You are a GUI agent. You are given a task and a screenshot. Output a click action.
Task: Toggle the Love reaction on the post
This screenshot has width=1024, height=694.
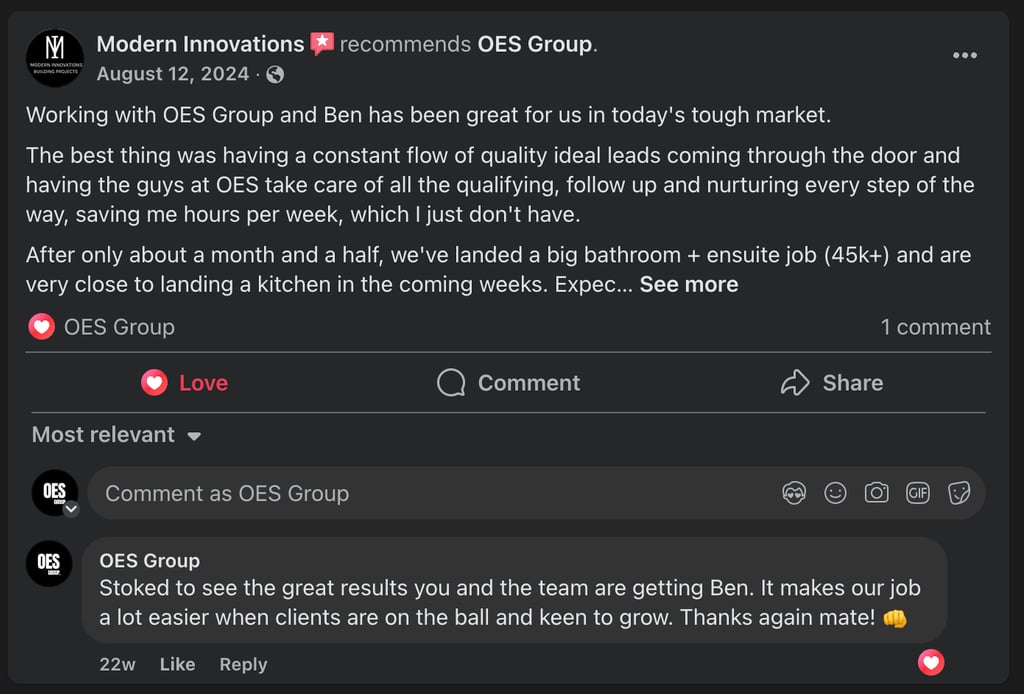(185, 383)
